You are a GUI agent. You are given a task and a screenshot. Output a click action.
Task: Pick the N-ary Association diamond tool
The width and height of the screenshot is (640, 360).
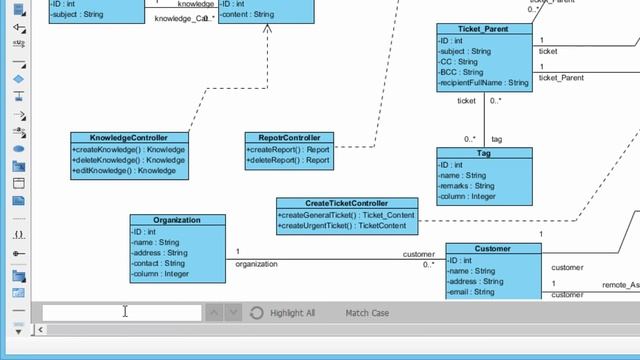coord(19,79)
